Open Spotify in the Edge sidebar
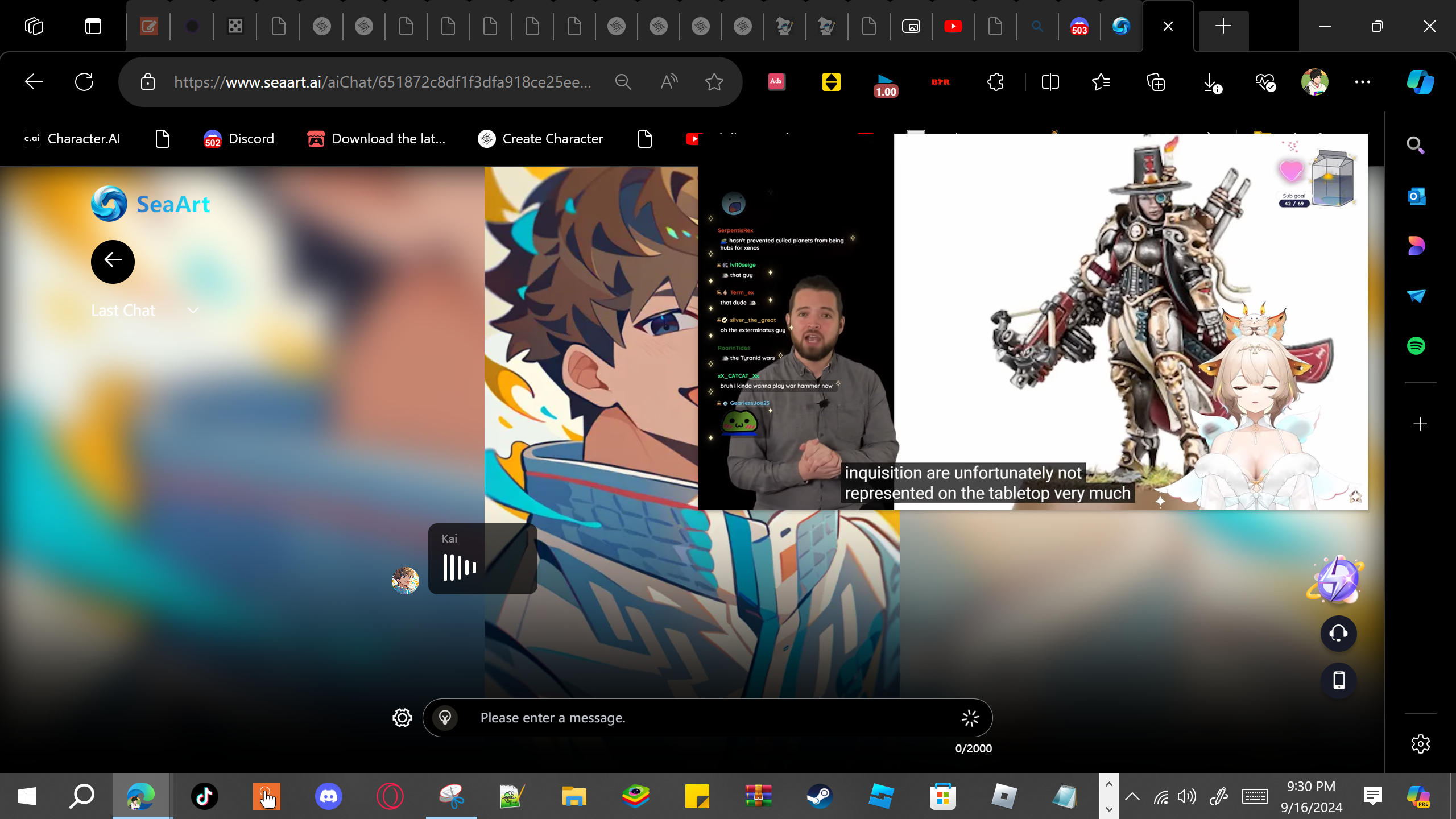This screenshot has width=1456, height=819. pyautogui.click(x=1416, y=346)
